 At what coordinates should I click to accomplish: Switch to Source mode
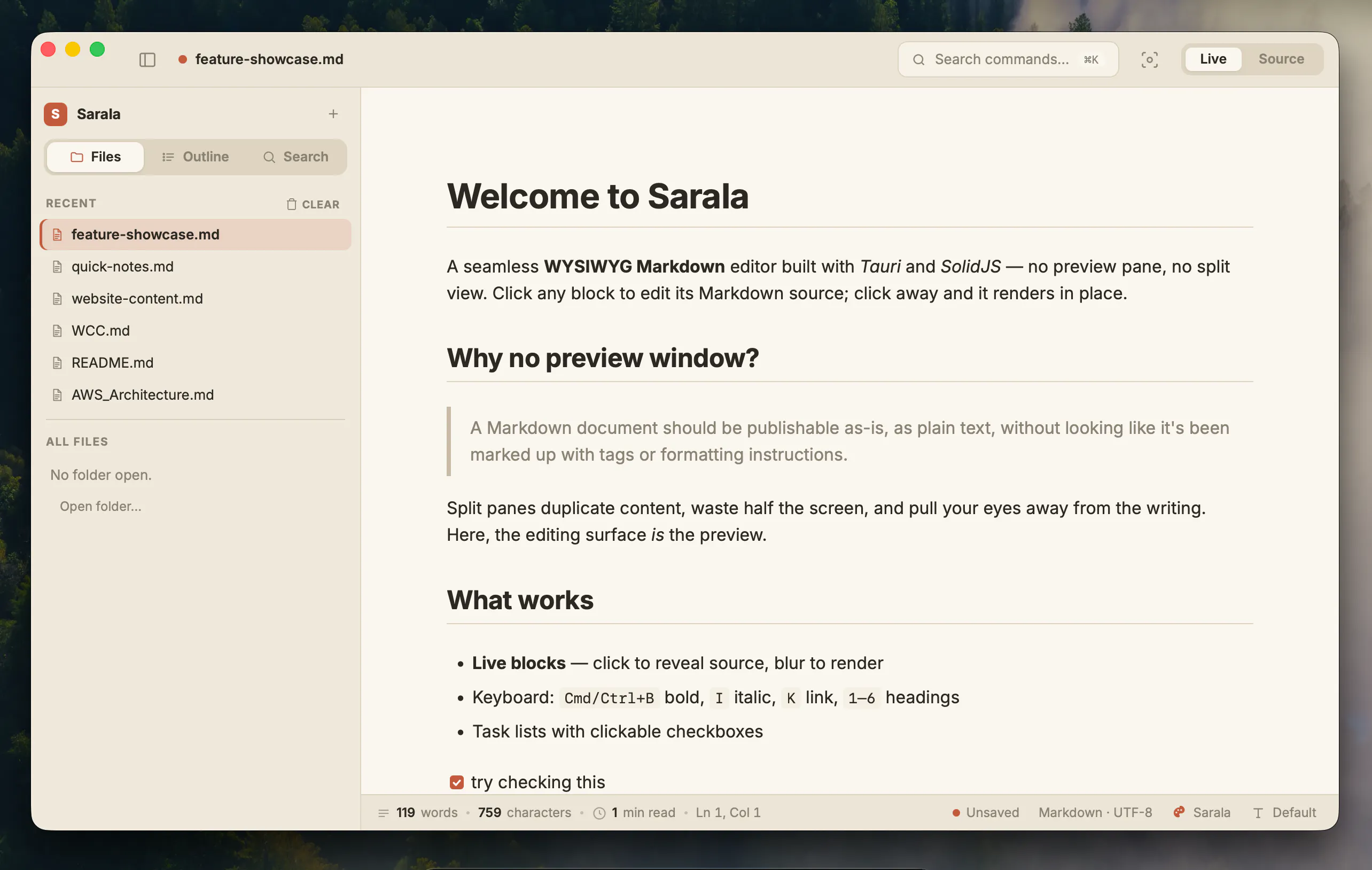coord(1281,59)
